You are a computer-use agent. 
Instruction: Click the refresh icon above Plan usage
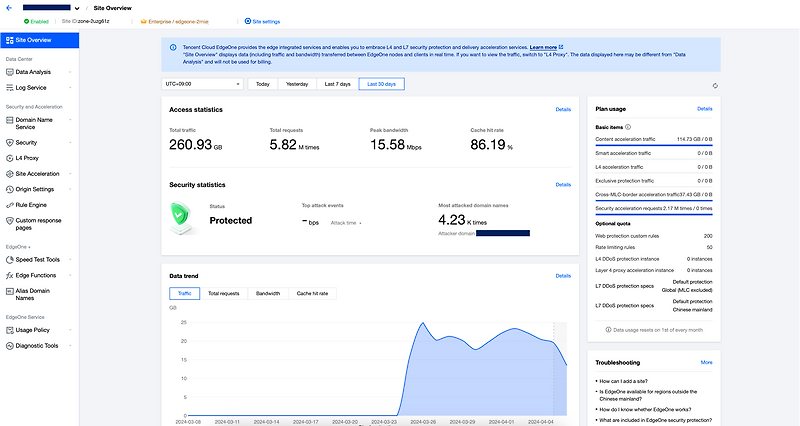pyautogui.click(x=715, y=85)
